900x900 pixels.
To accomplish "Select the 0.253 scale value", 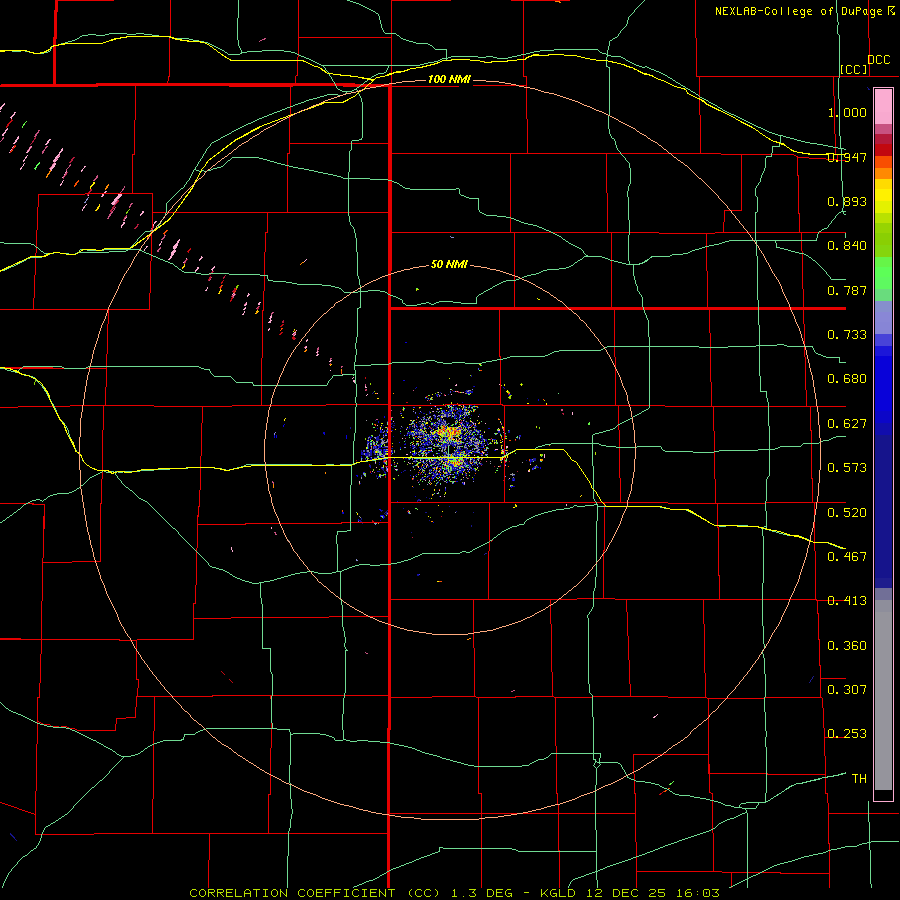I will coord(847,734).
